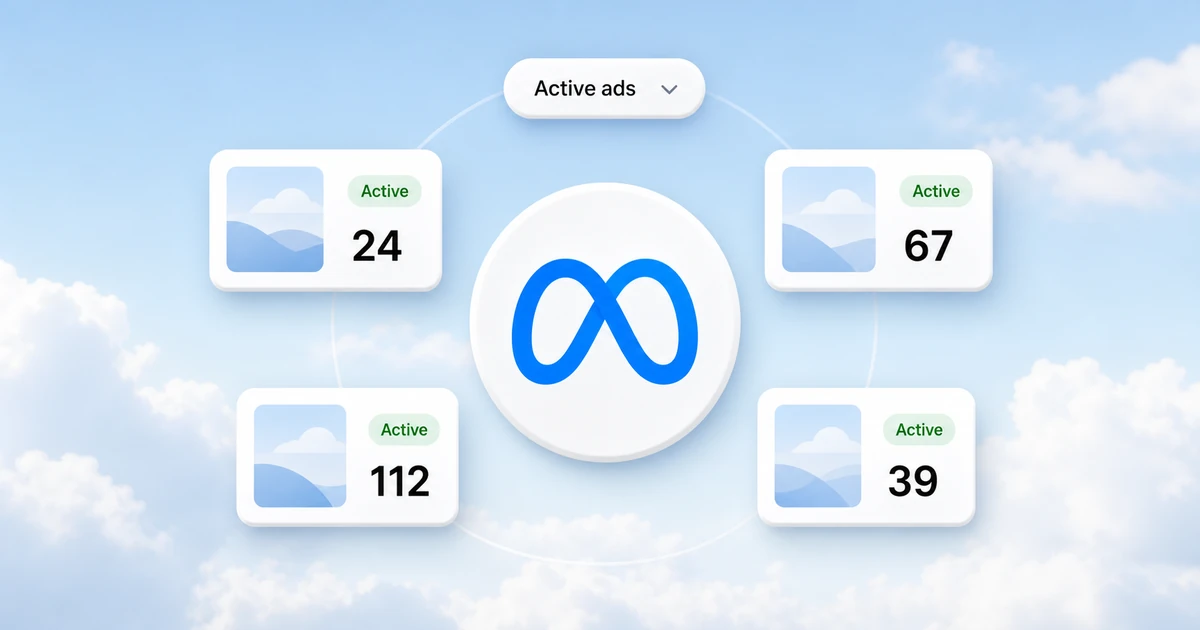Click the number 67

coord(928,245)
